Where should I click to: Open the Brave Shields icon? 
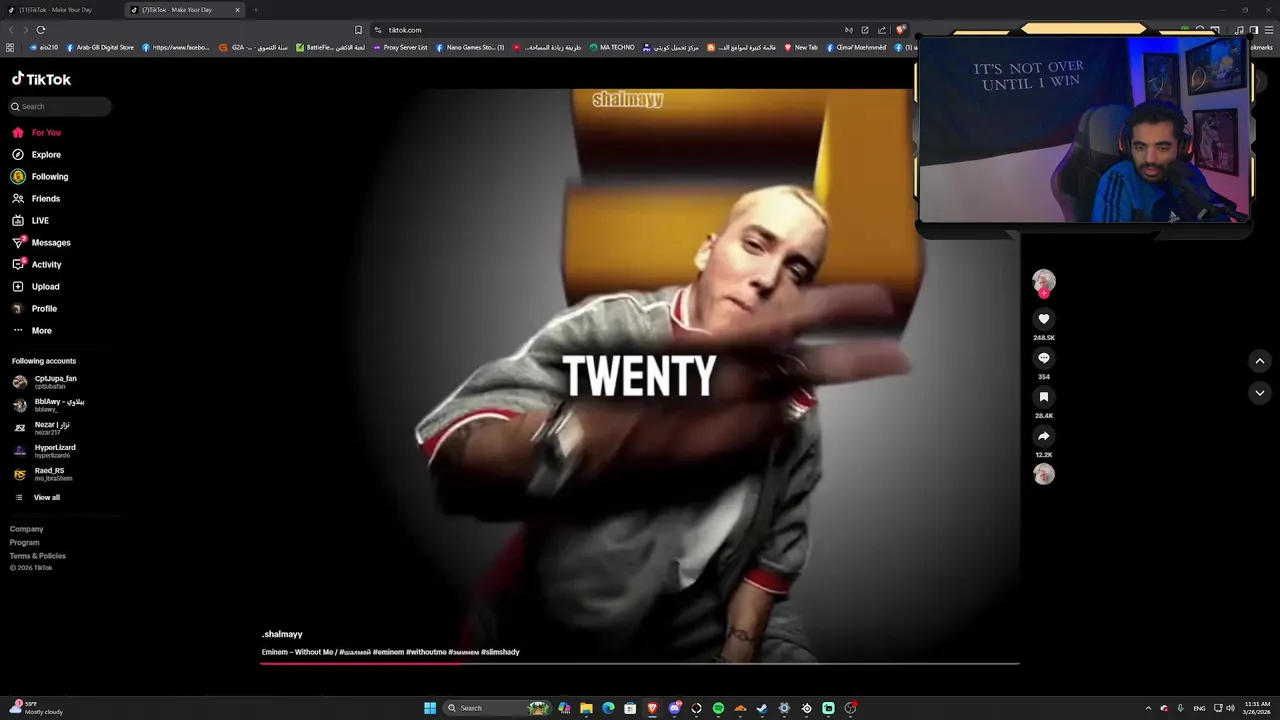900,30
